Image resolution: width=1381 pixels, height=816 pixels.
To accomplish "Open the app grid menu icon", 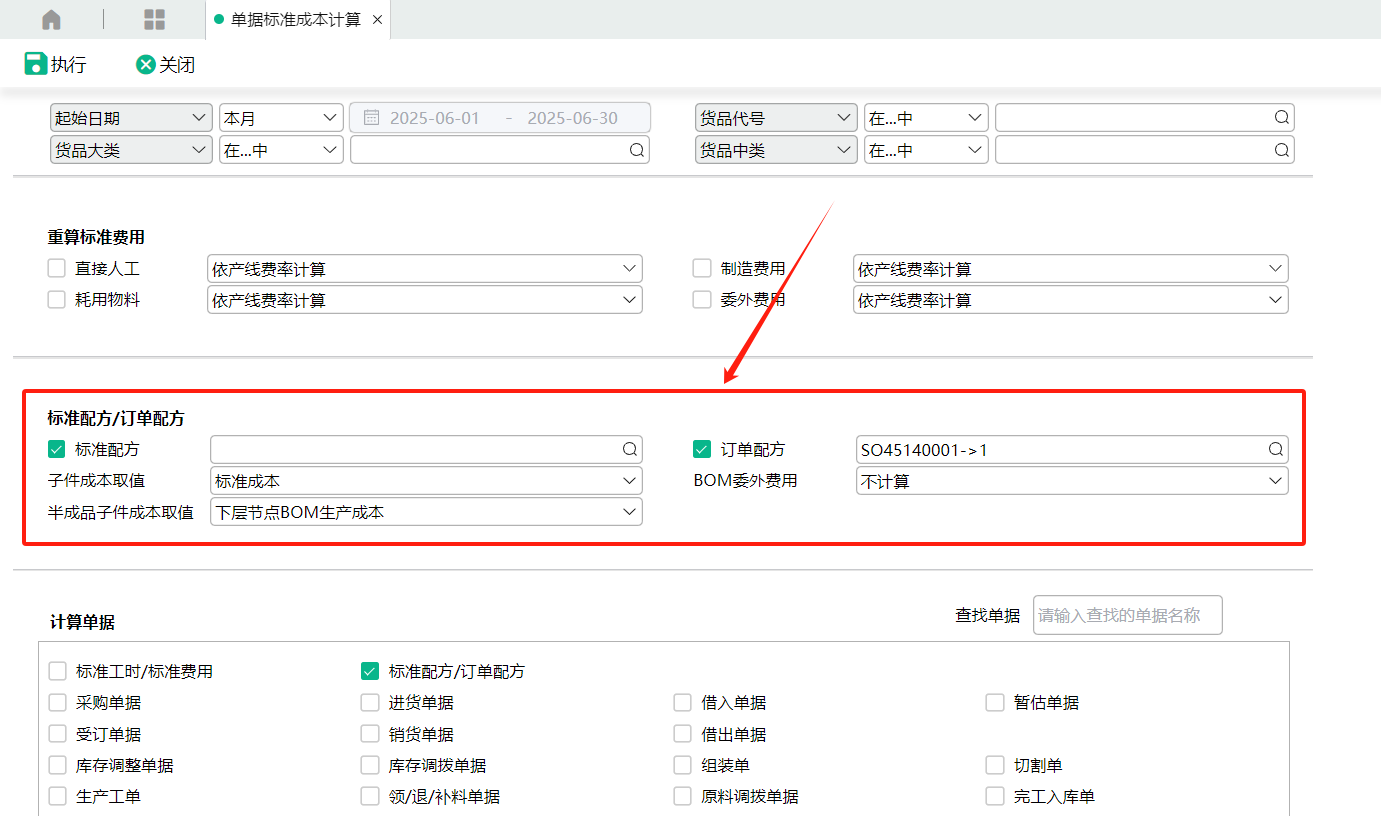I will coord(155,20).
